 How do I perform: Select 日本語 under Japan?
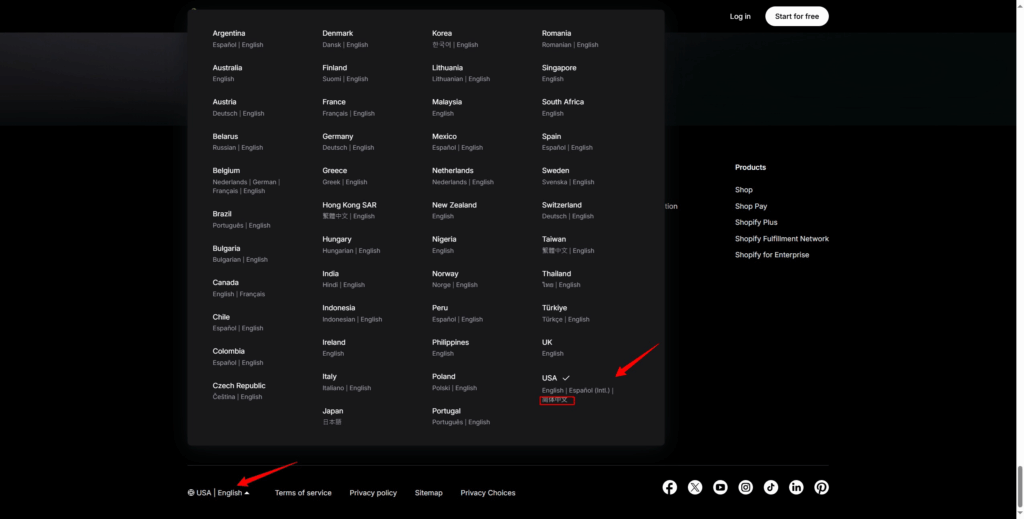332,422
